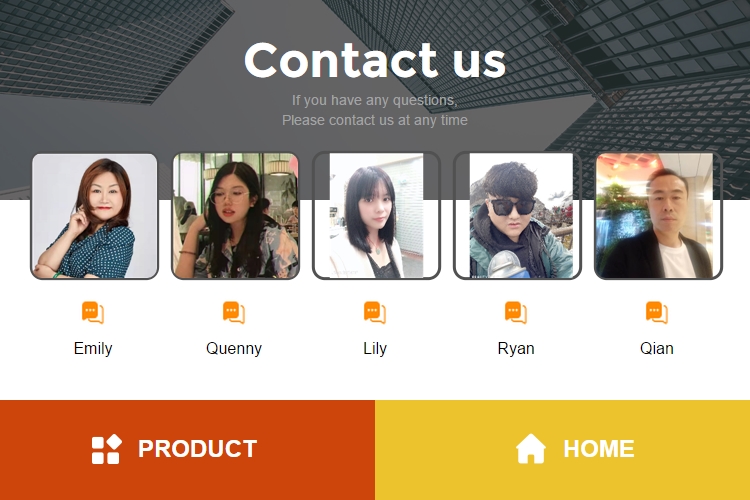This screenshot has width=750, height=500.
Task: Click the Emily name label
Action: pyautogui.click(x=93, y=349)
